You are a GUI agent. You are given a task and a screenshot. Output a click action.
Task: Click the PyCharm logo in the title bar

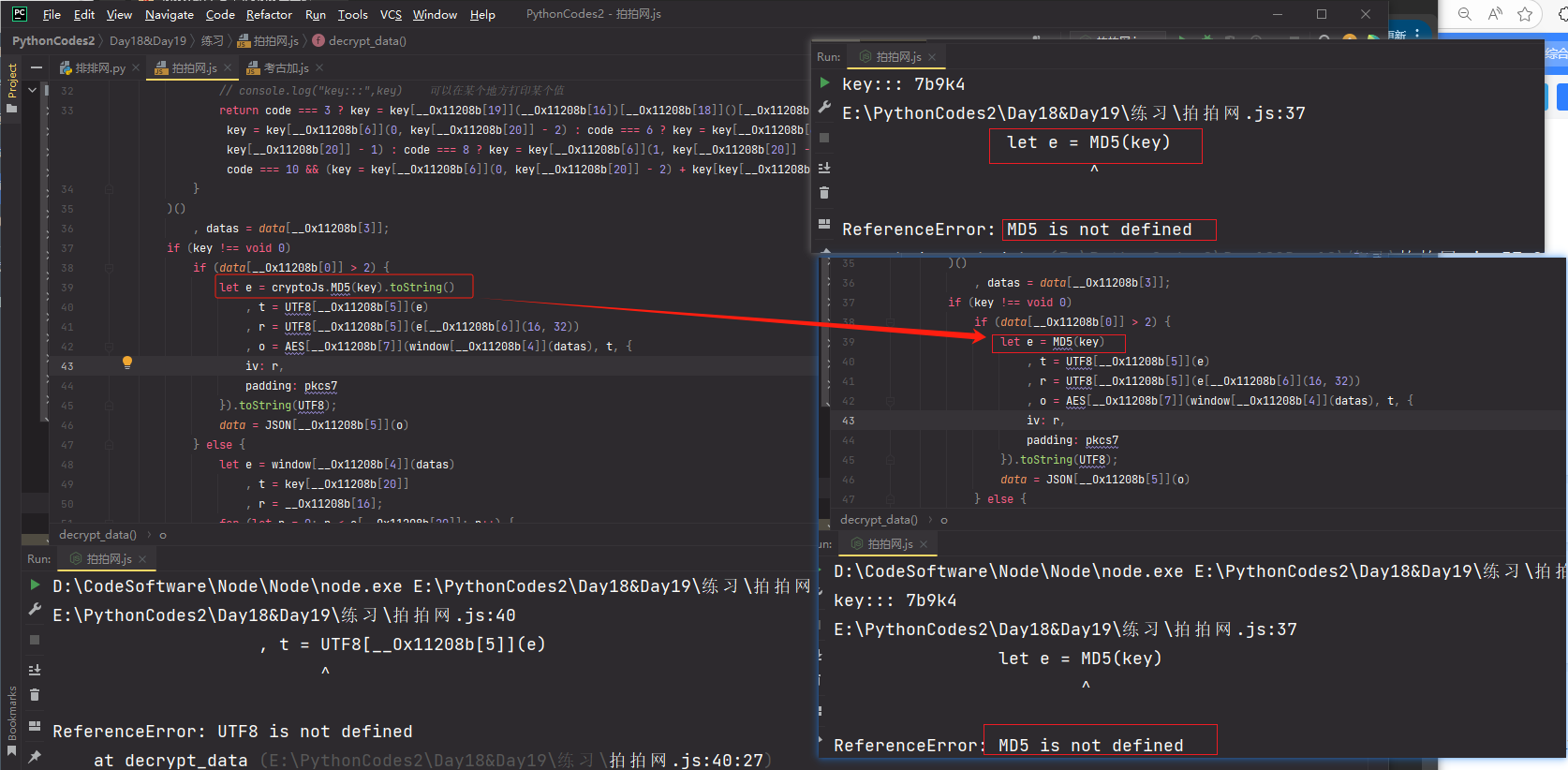click(20, 14)
